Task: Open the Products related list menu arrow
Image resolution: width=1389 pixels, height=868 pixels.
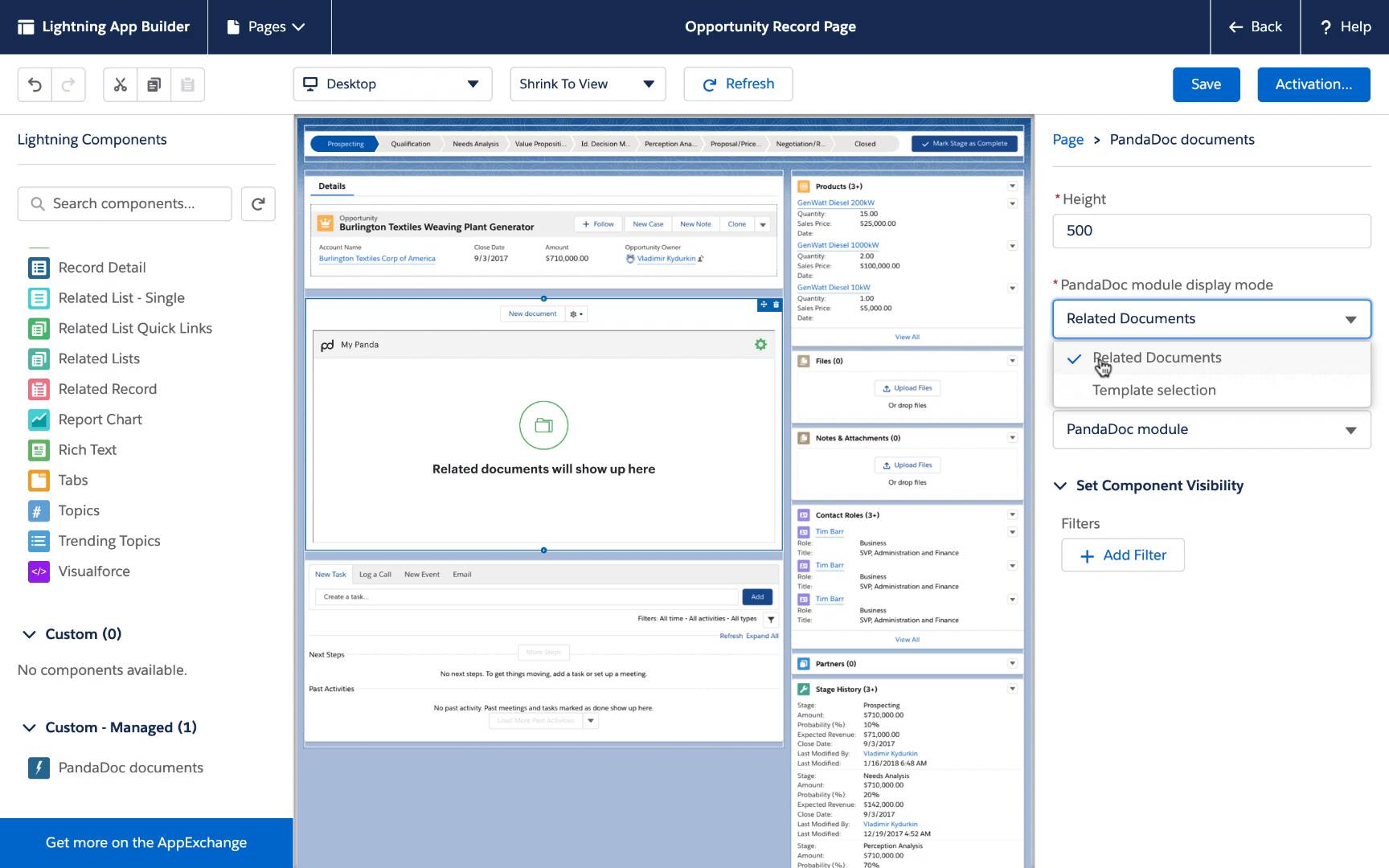Action: tap(1012, 186)
